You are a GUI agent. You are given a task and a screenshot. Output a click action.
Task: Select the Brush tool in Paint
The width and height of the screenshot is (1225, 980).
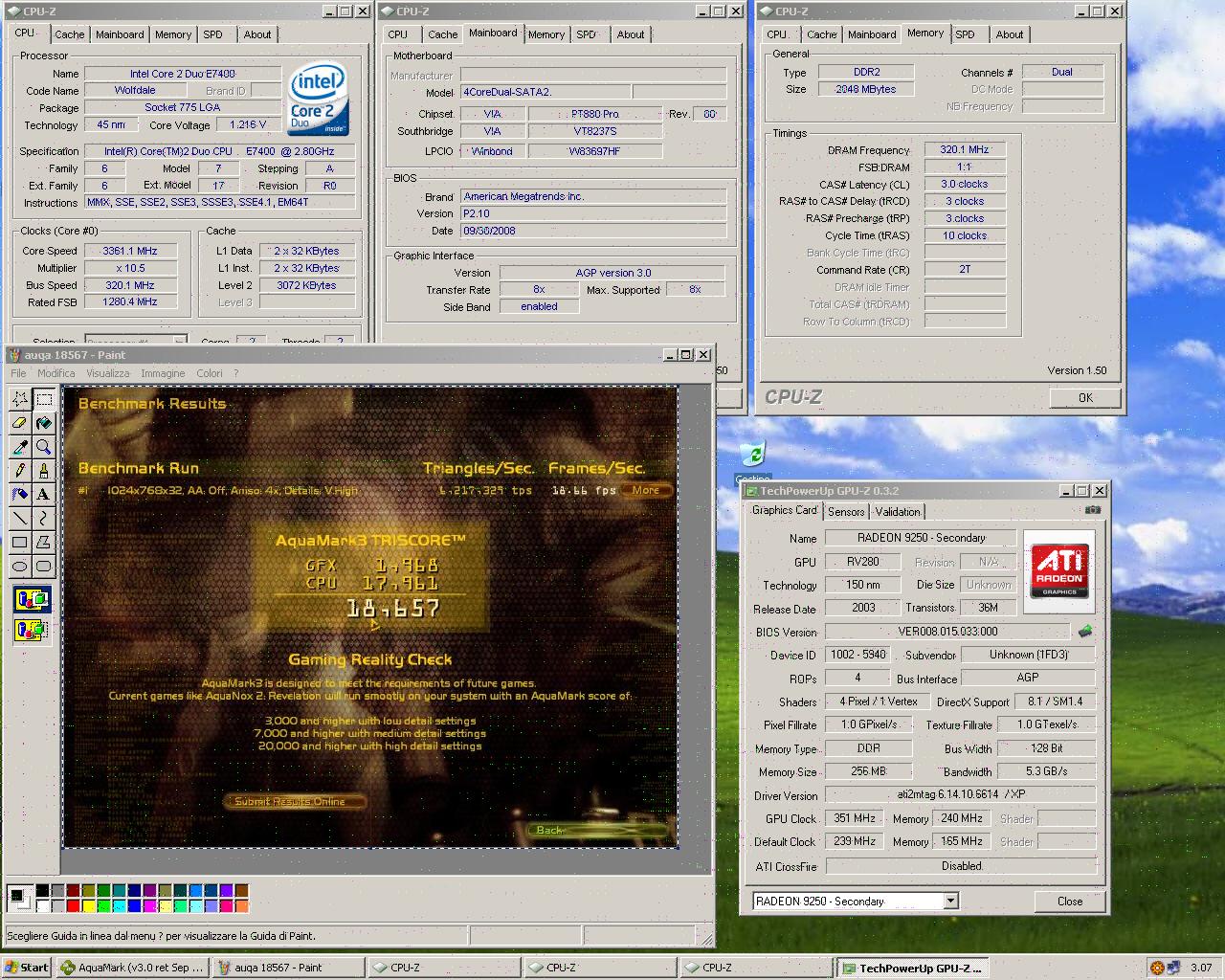43,470
